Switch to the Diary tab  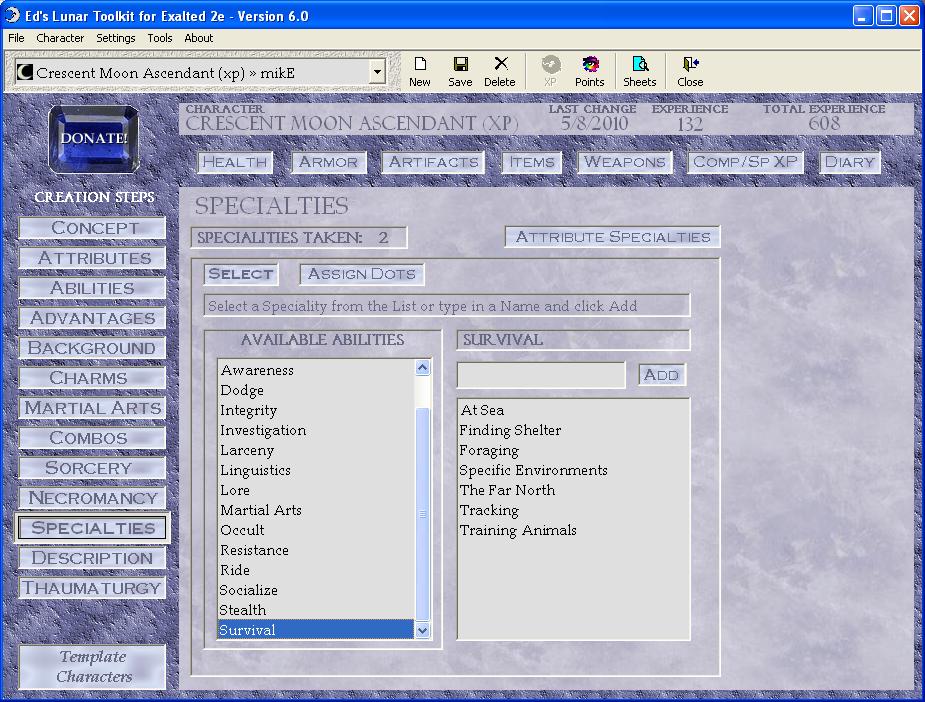point(849,162)
